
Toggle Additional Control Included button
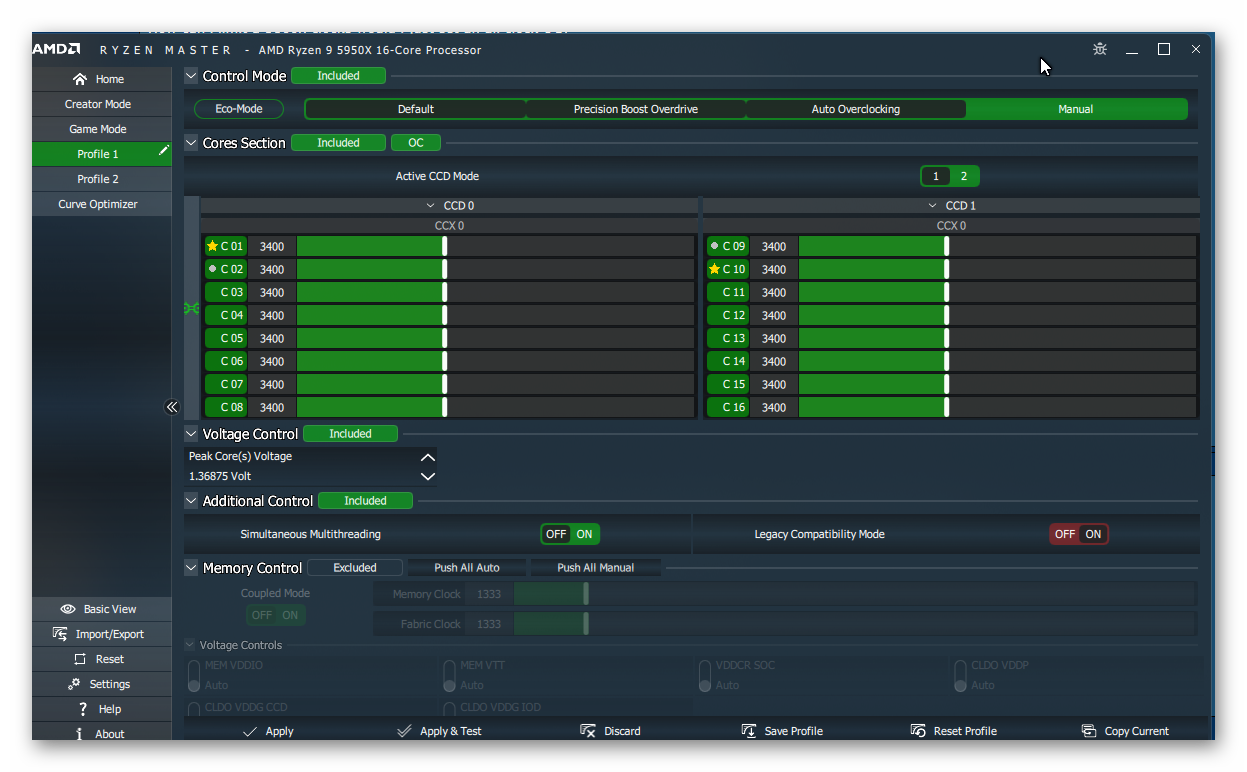(x=366, y=501)
